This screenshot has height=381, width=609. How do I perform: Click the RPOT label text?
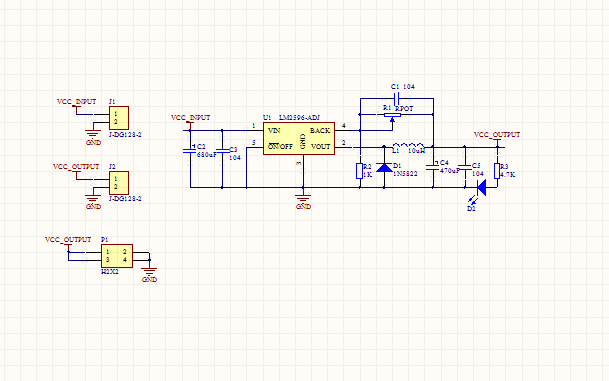pyautogui.click(x=404, y=109)
